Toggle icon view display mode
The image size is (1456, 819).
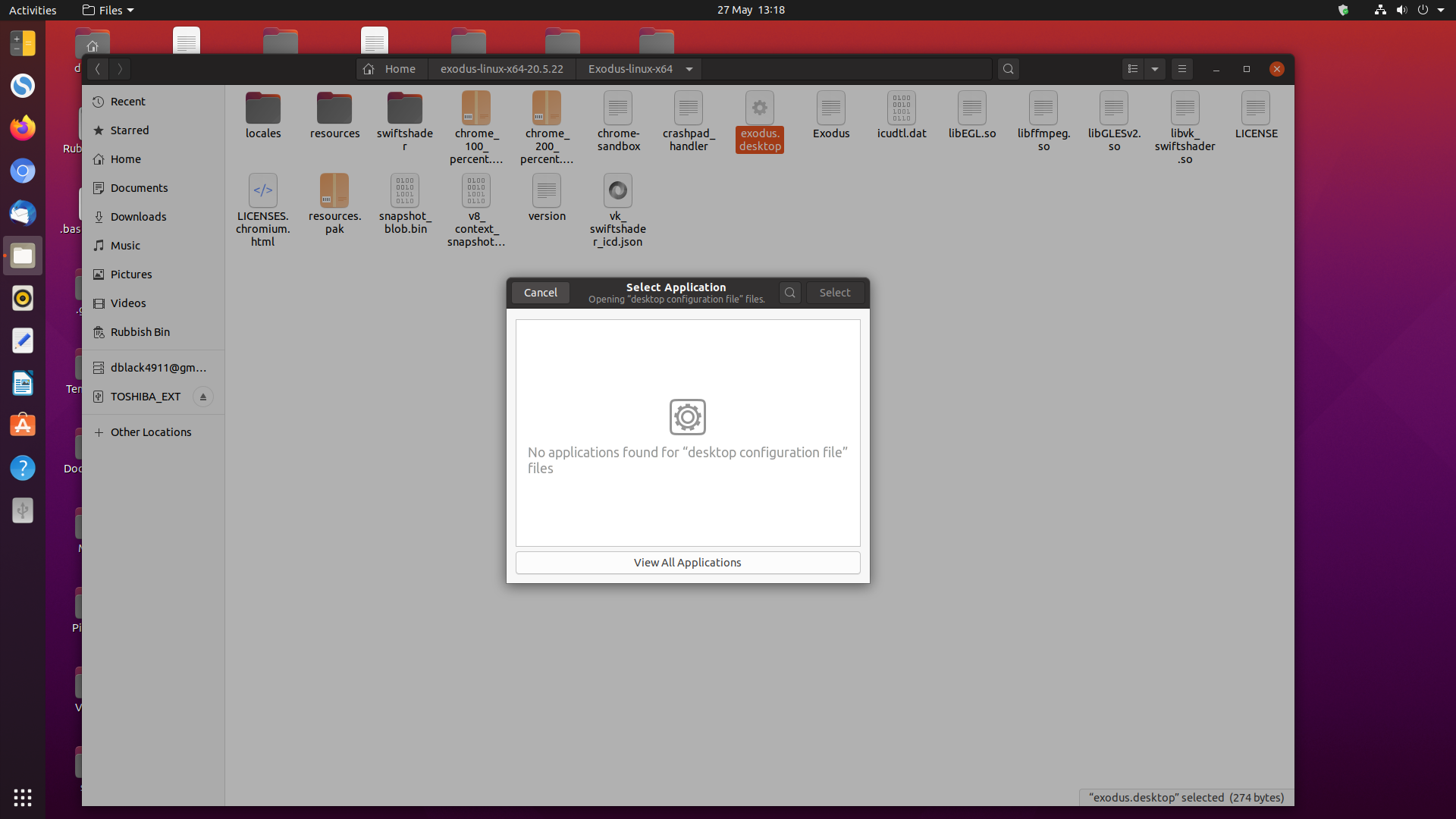coord(1132,68)
